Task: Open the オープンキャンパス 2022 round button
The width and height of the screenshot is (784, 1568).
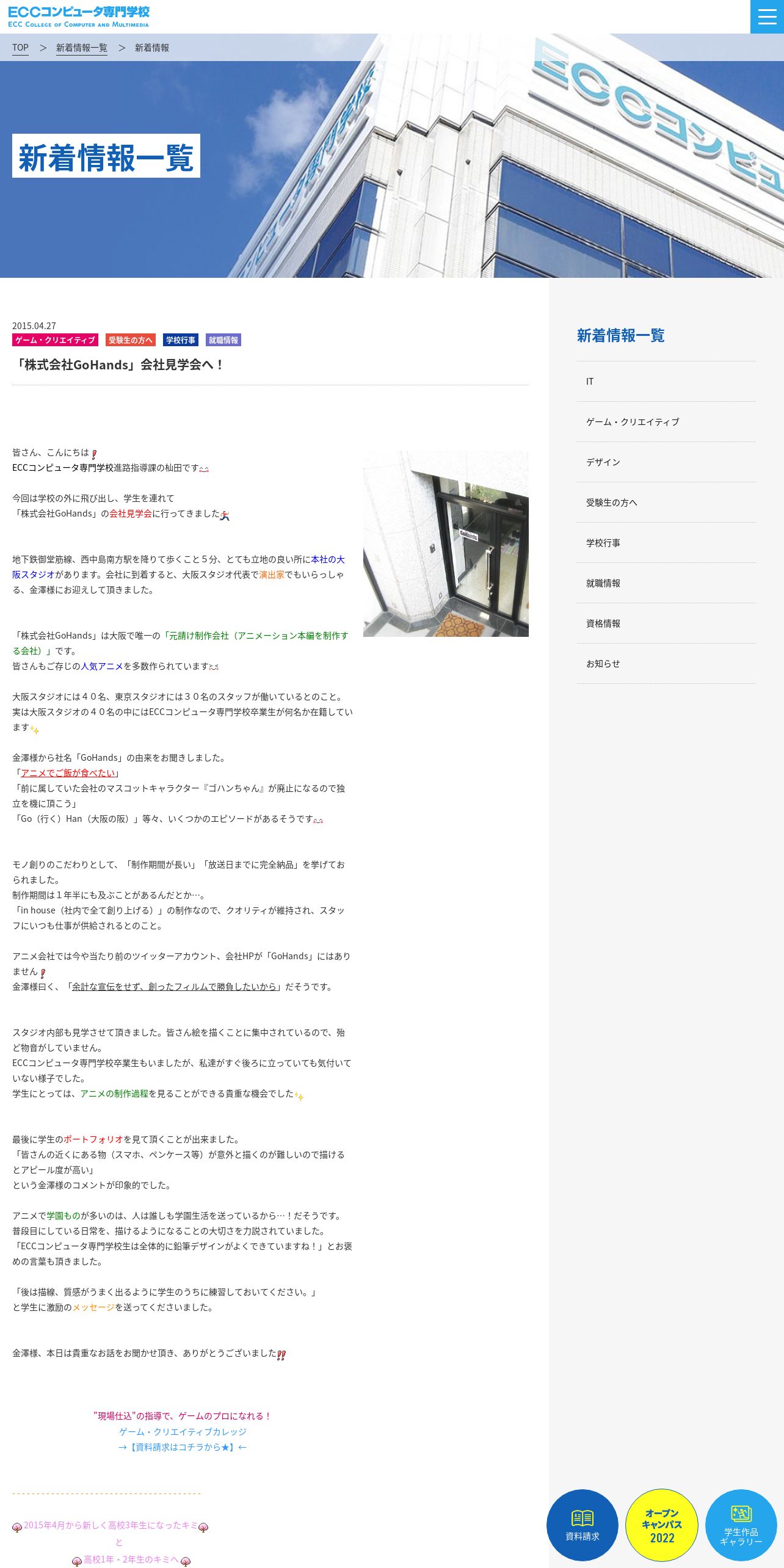Action: click(x=662, y=1525)
